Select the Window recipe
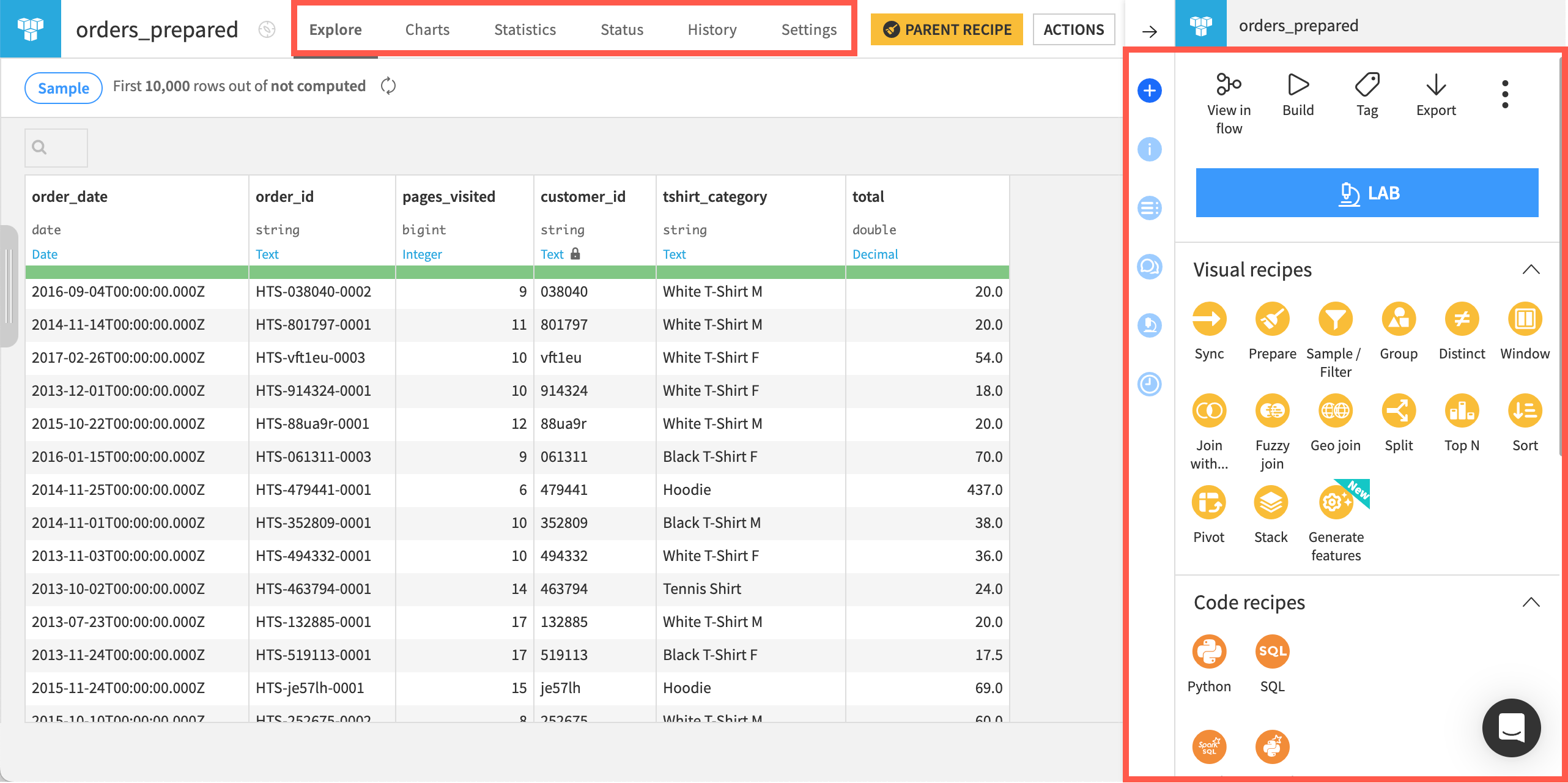Viewport: 1568px width, 783px height. (1525, 319)
